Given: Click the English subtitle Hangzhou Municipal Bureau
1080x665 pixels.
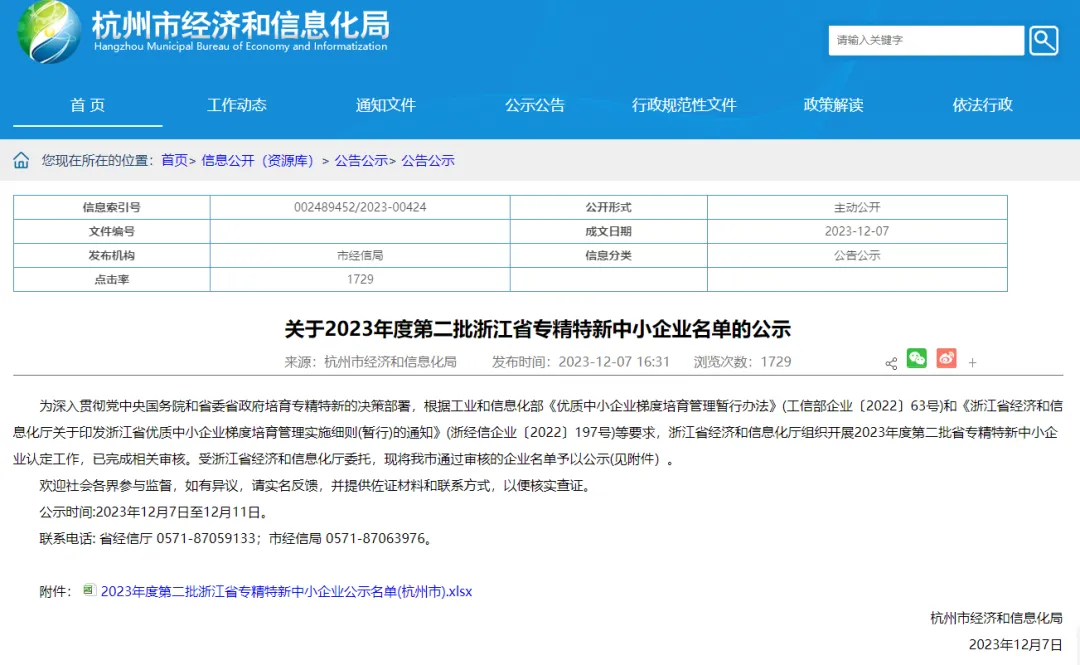Looking at the screenshot, I should [240, 46].
